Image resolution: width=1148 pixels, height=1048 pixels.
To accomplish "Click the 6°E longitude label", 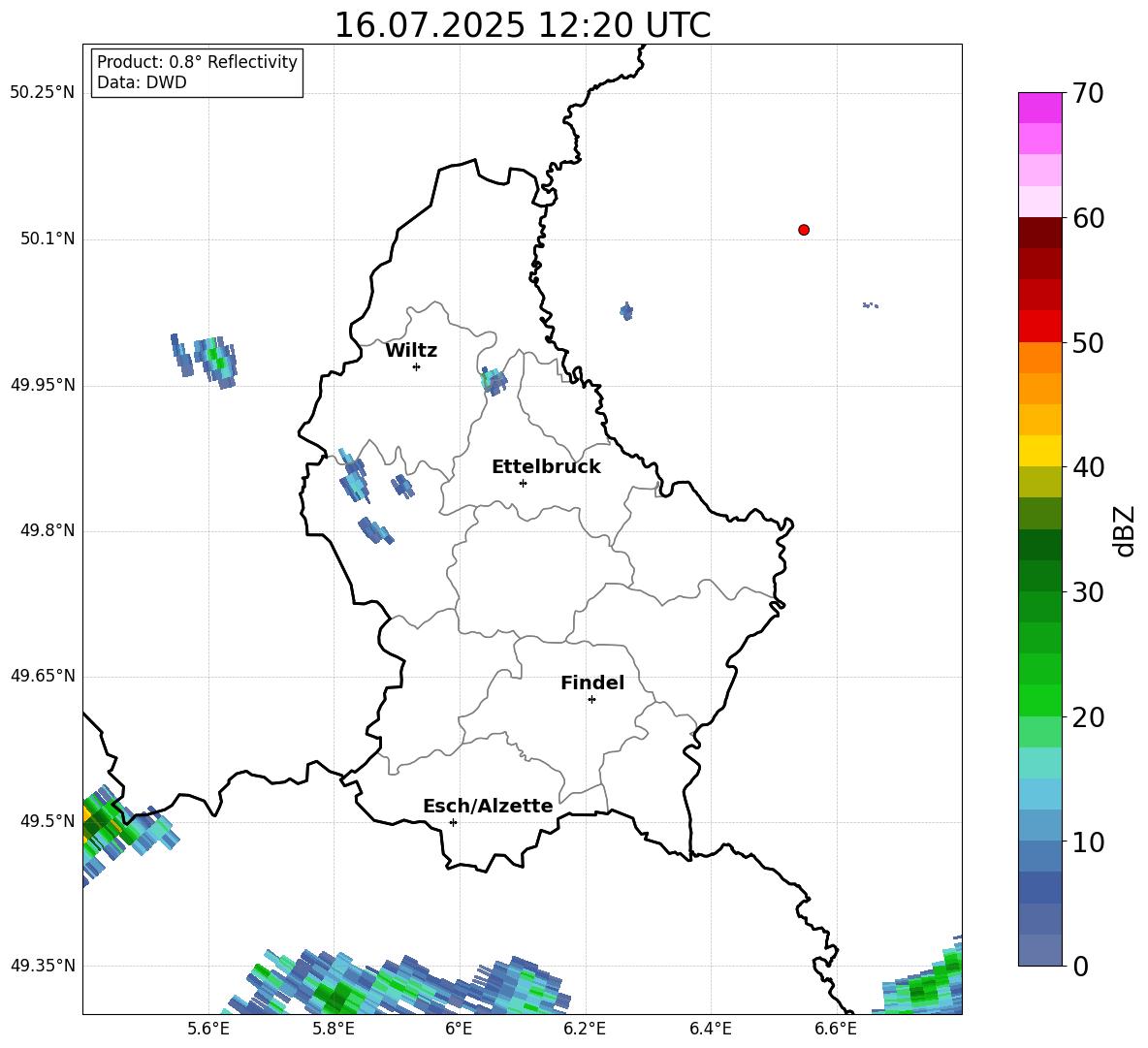I will [459, 1030].
